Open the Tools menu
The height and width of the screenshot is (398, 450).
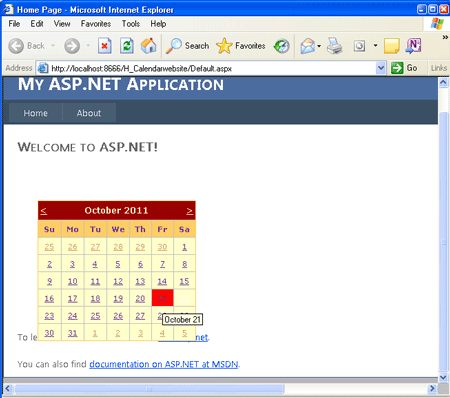click(130, 24)
